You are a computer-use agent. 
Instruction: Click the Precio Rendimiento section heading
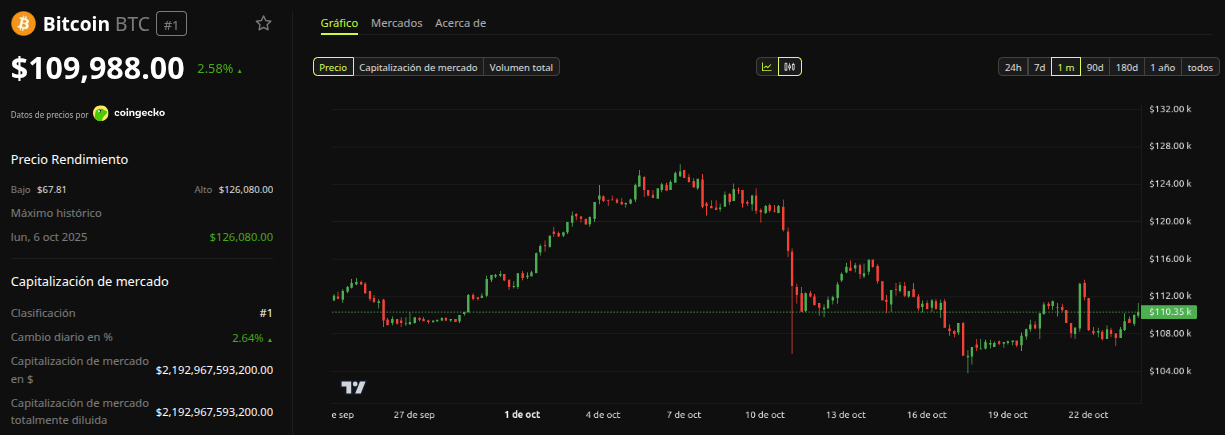tap(69, 159)
